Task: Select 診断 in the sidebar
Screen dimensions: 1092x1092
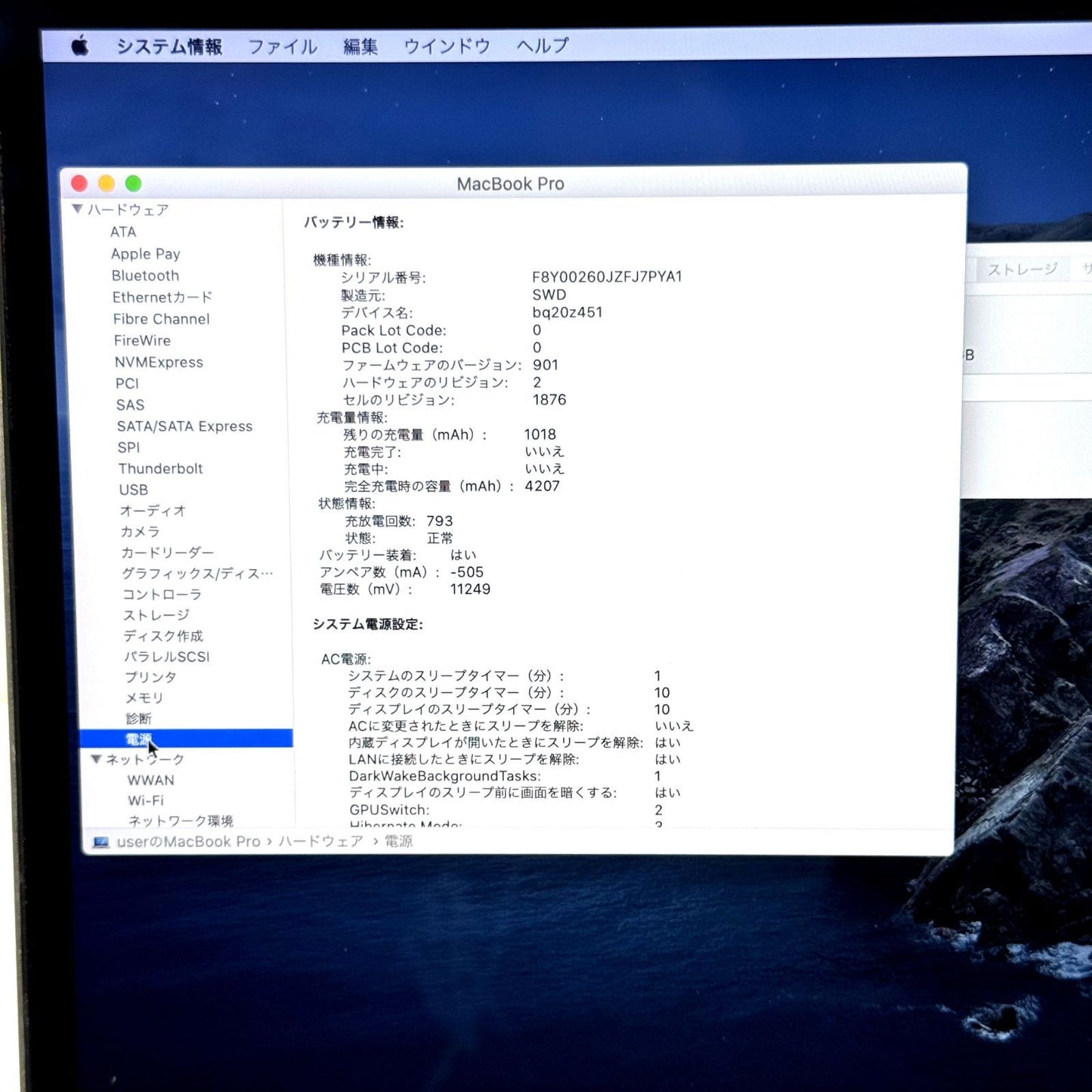Action: [139, 719]
